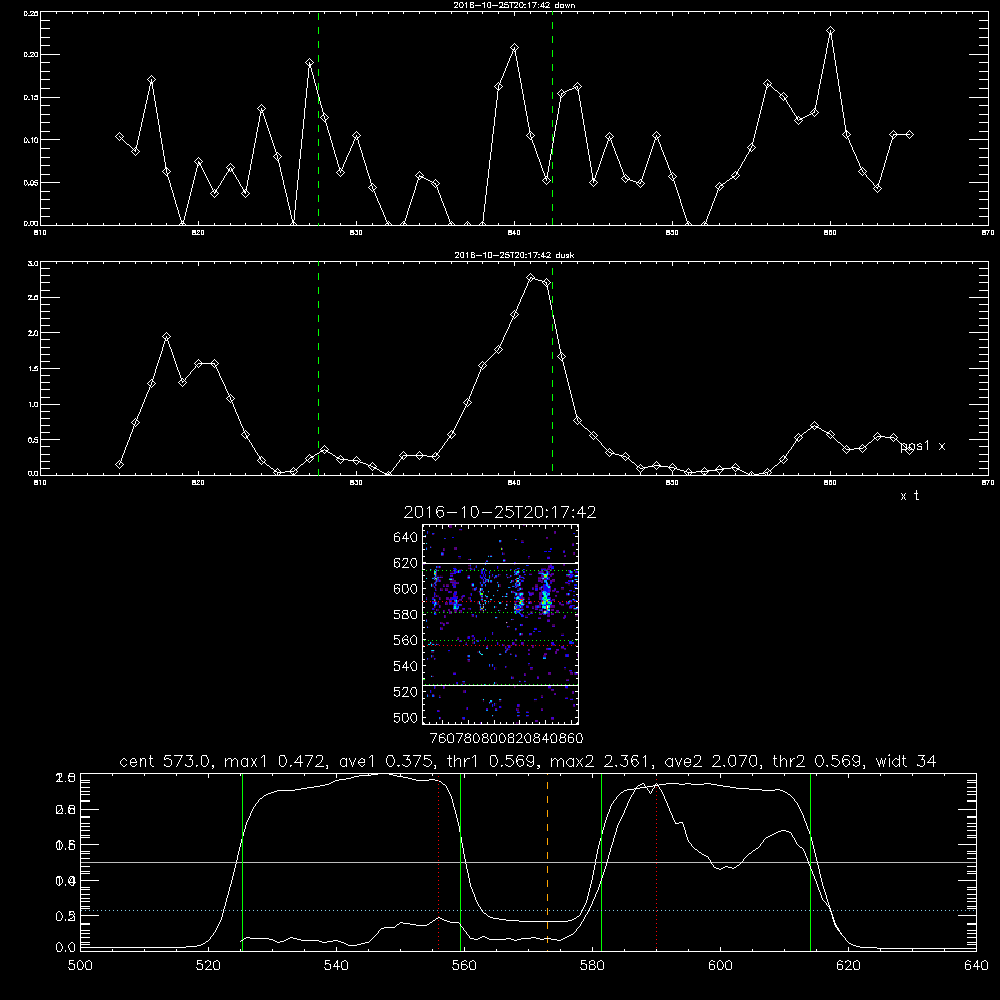Click the dusk plot y-axis label 1.0
Image resolution: width=1000 pixels, height=1000 pixels.
[33, 404]
